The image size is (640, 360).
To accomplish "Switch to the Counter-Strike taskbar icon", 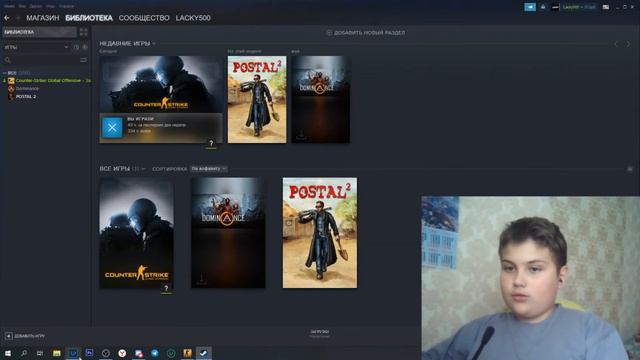I will pyautogui.click(x=187, y=353).
